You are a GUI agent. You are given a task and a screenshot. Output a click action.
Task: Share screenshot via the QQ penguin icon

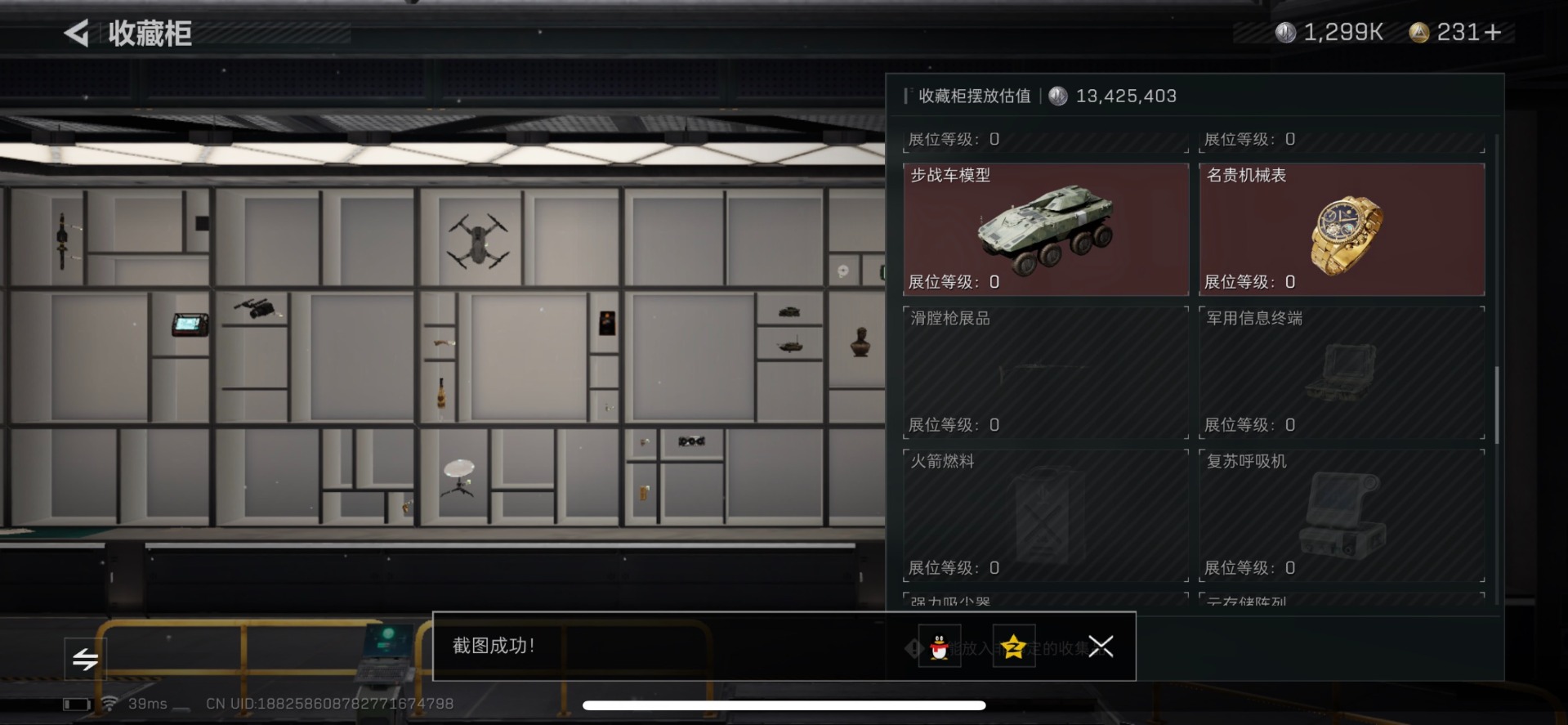(940, 647)
